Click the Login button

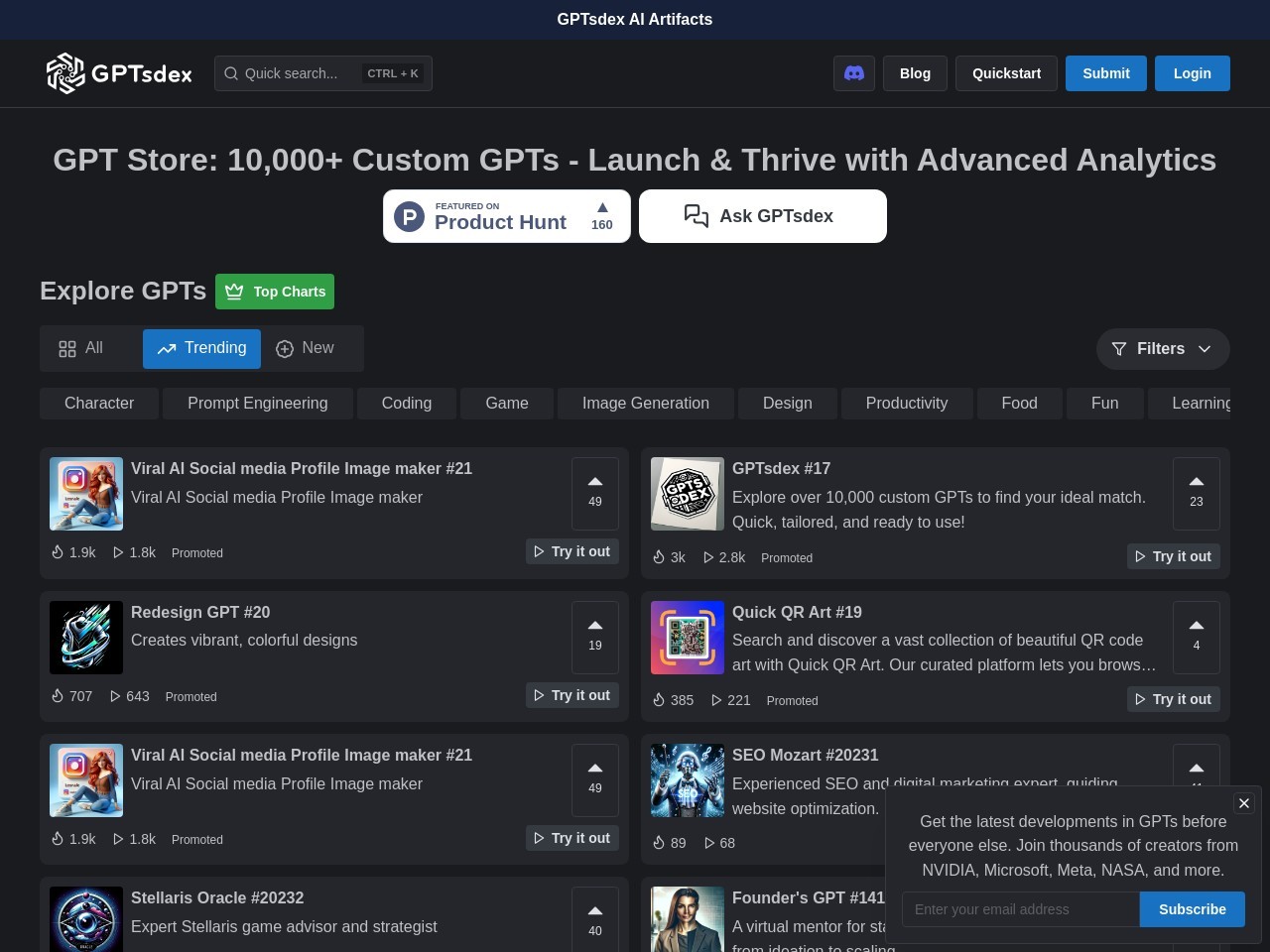pos(1193,73)
